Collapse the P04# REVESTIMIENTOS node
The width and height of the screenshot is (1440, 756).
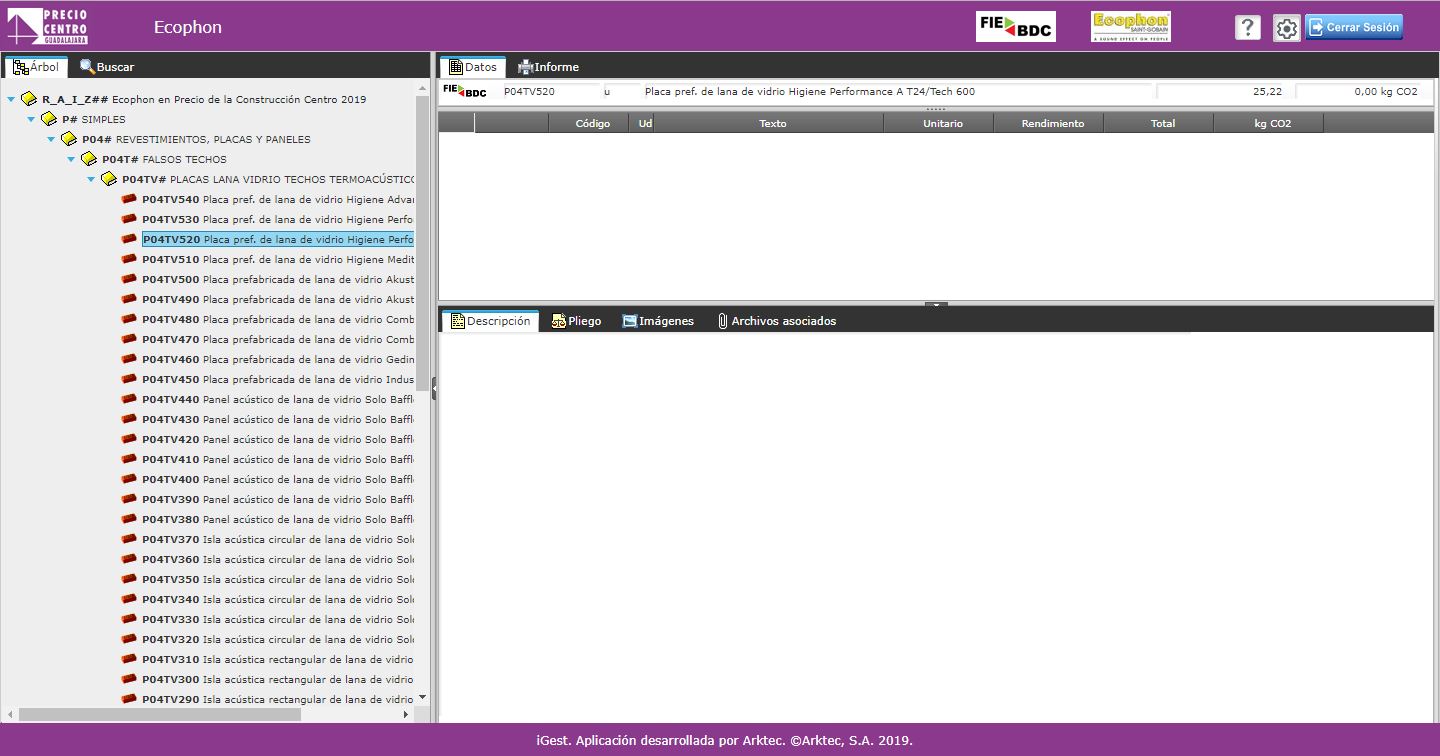point(51,139)
